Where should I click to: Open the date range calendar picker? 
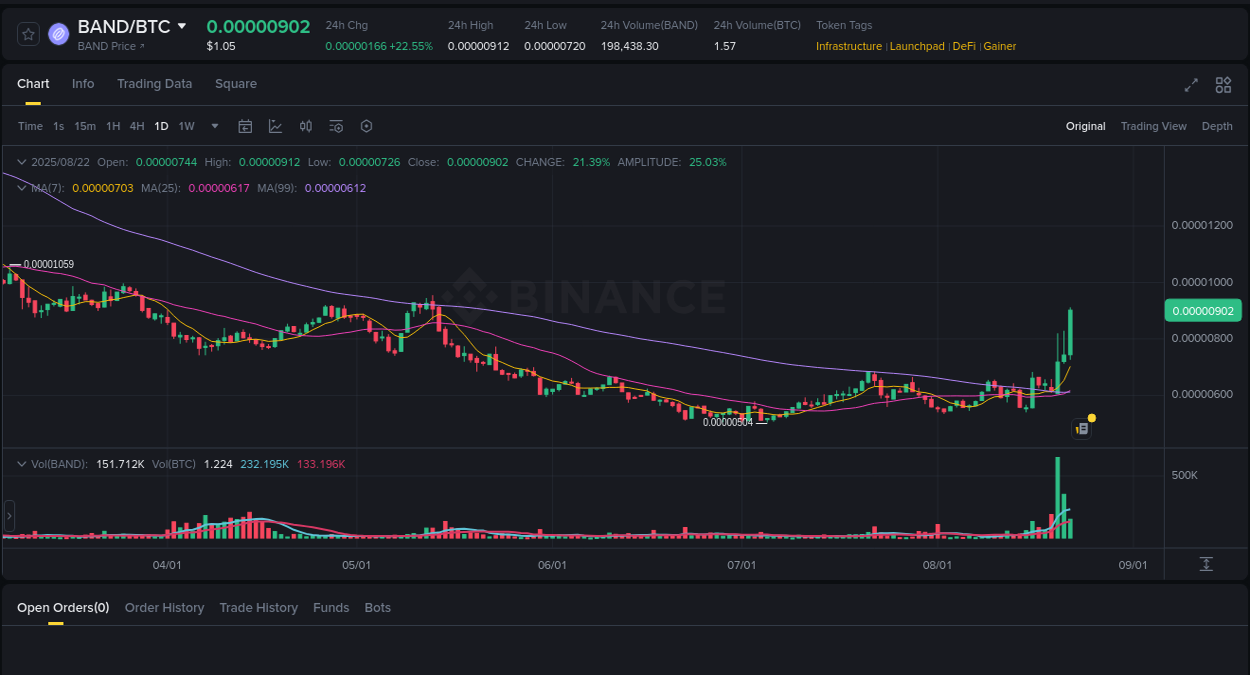coord(245,126)
